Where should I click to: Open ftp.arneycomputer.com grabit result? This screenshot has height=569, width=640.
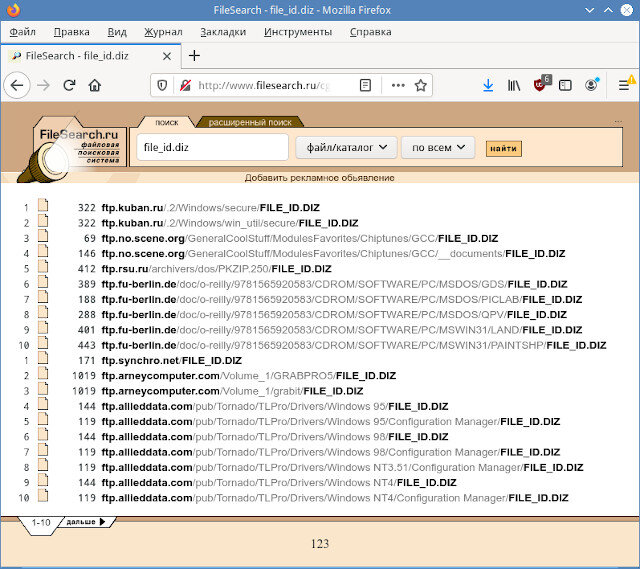(x=232, y=391)
